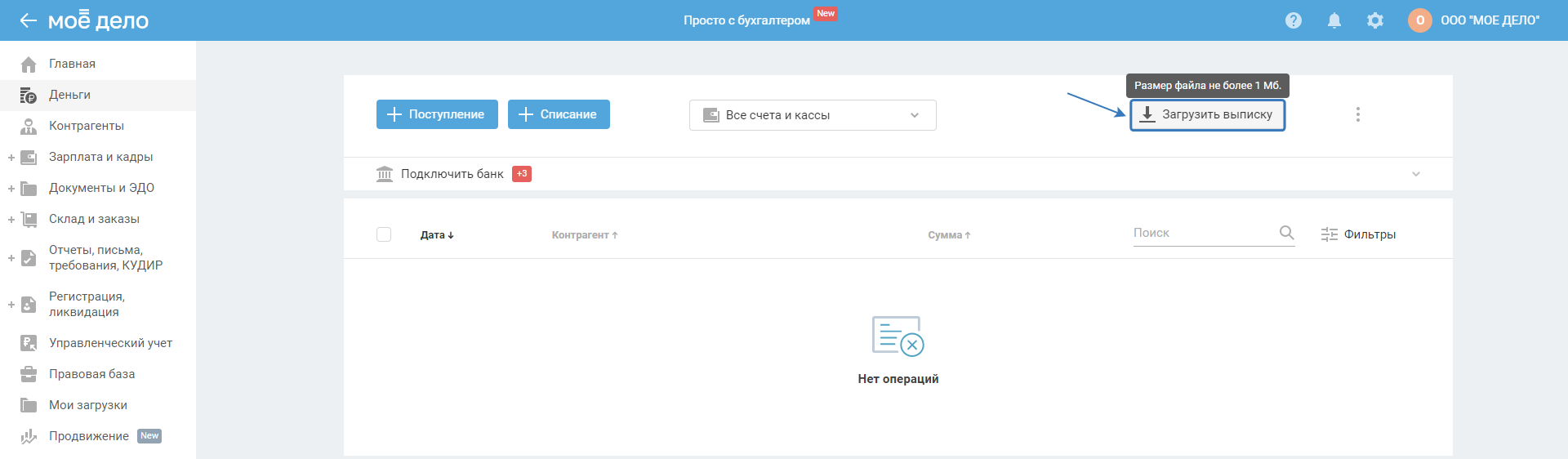The width and height of the screenshot is (1568, 459).
Task: Open the help question mark icon
Action: (1294, 20)
